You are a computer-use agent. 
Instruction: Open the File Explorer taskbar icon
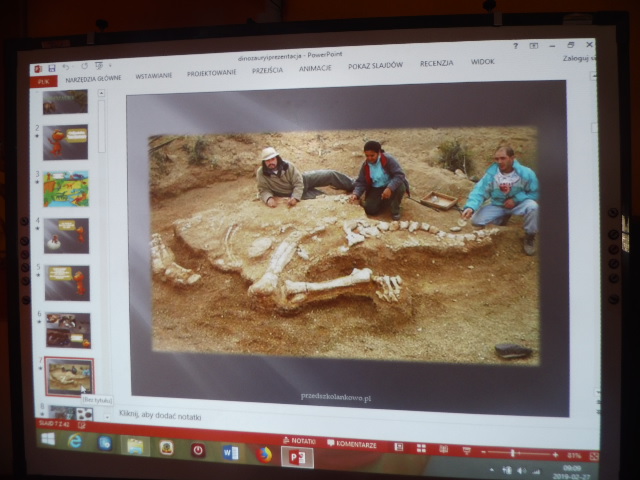[135, 447]
